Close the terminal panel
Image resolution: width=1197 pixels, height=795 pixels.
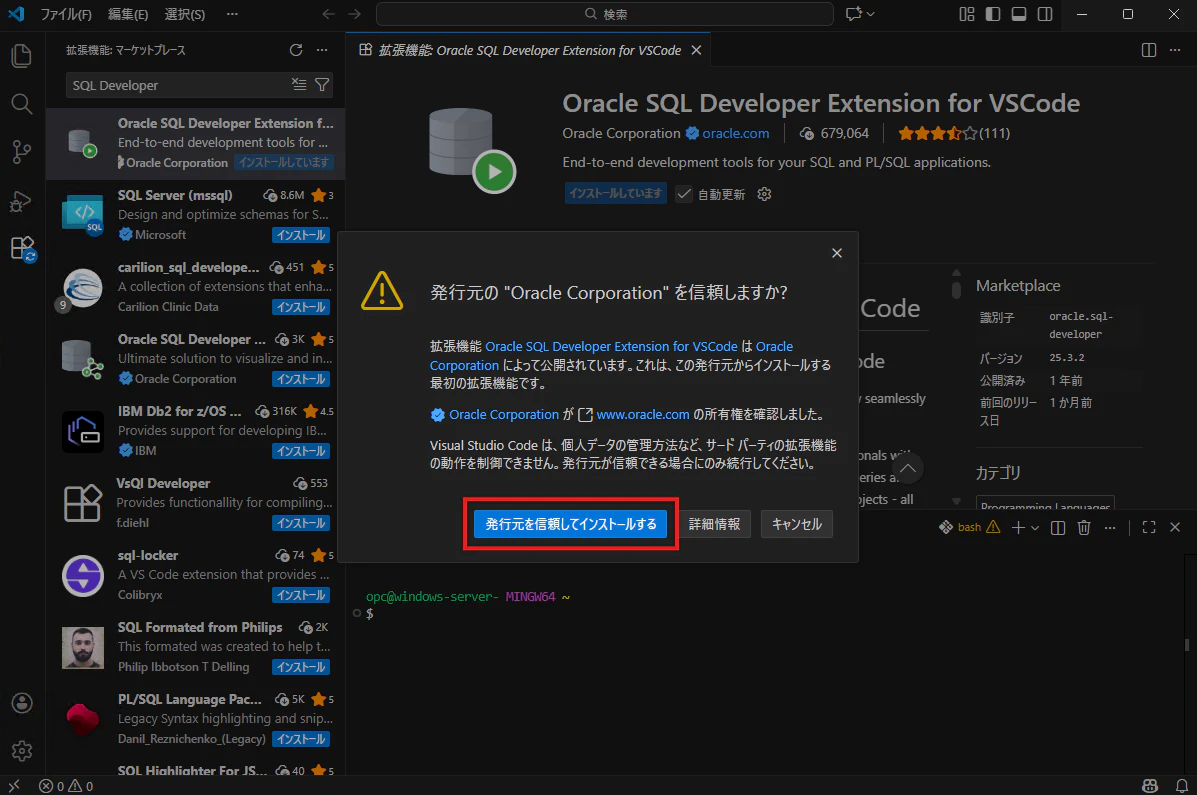pos(1175,527)
